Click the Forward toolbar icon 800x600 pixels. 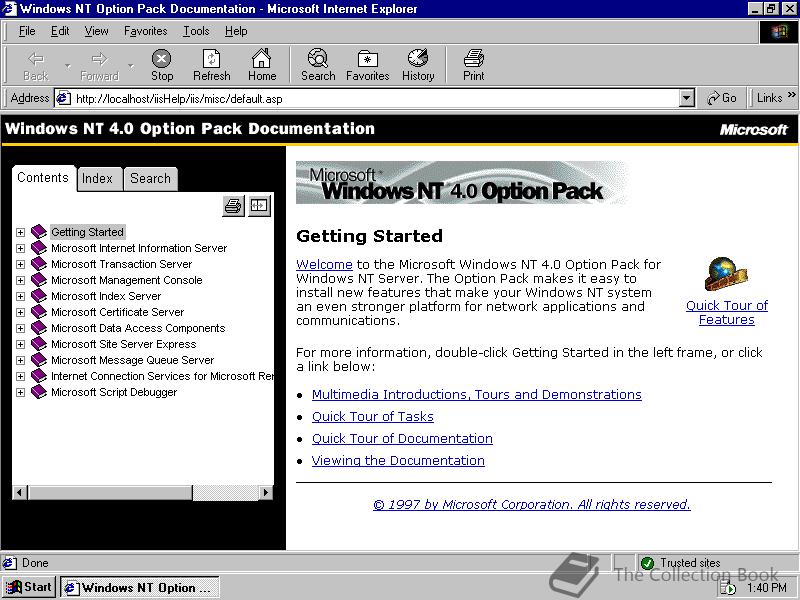[99, 59]
